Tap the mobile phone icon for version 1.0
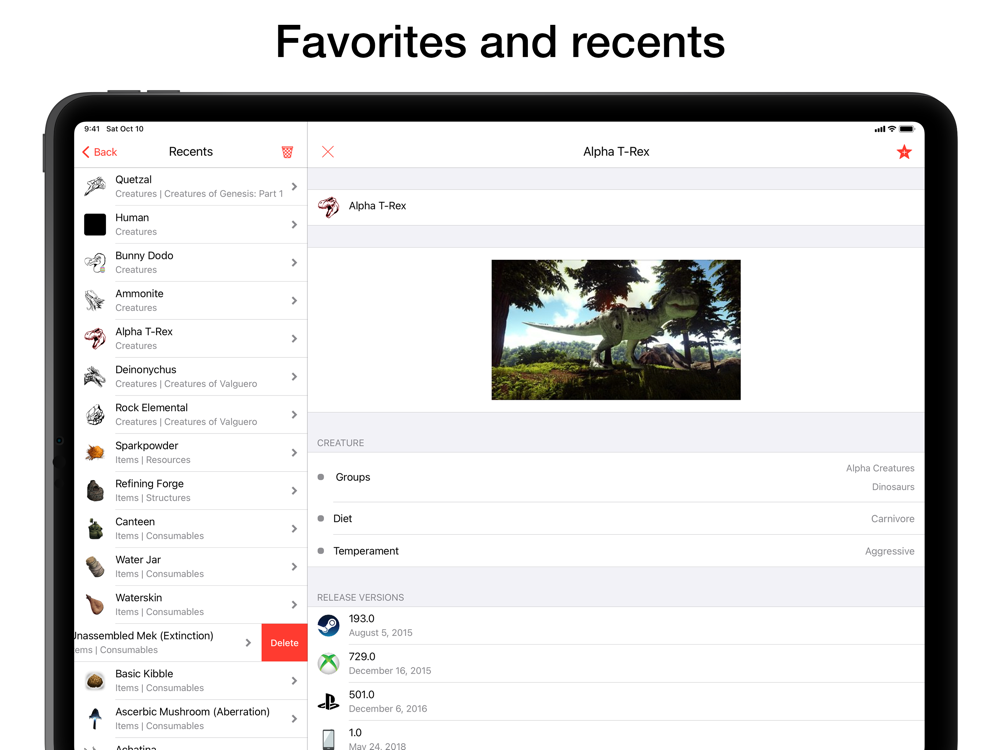The image size is (1000, 750). click(x=328, y=739)
